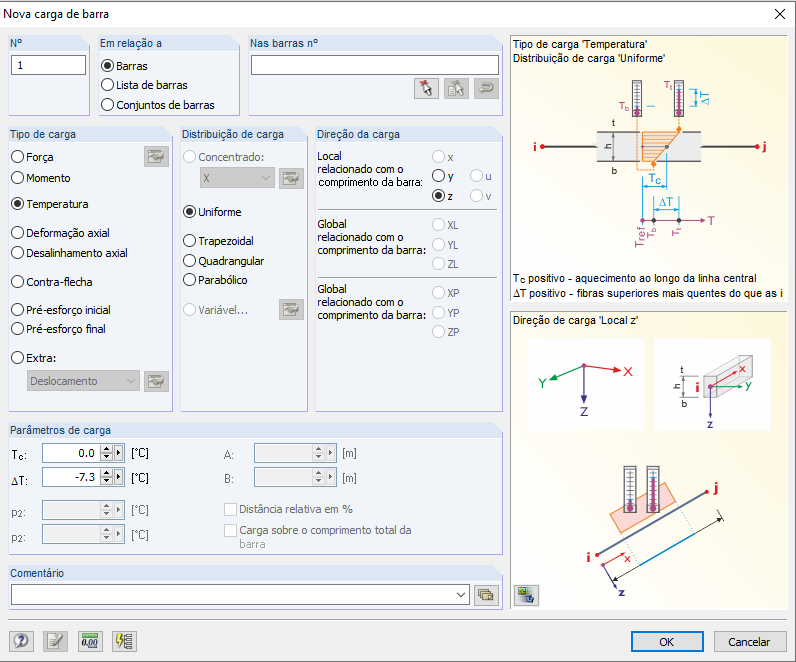Screen dimensions: 796x662
Task: Expand the Comentário dropdown list
Action: coord(461,595)
